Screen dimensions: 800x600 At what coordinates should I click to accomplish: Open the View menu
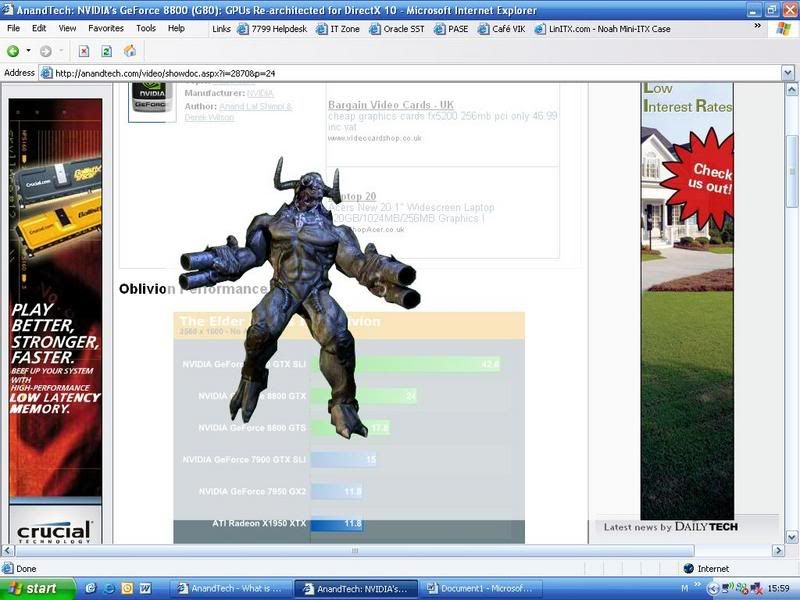(x=67, y=29)
